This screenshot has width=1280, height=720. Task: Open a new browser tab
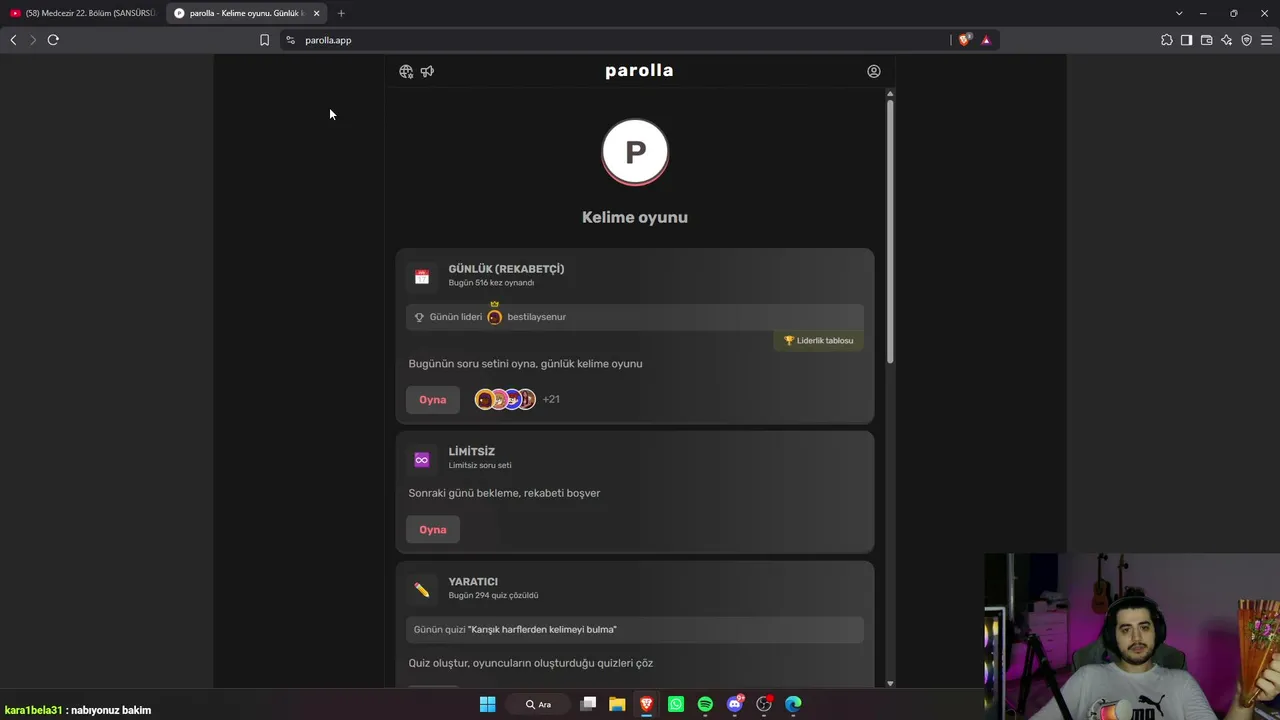341,13
